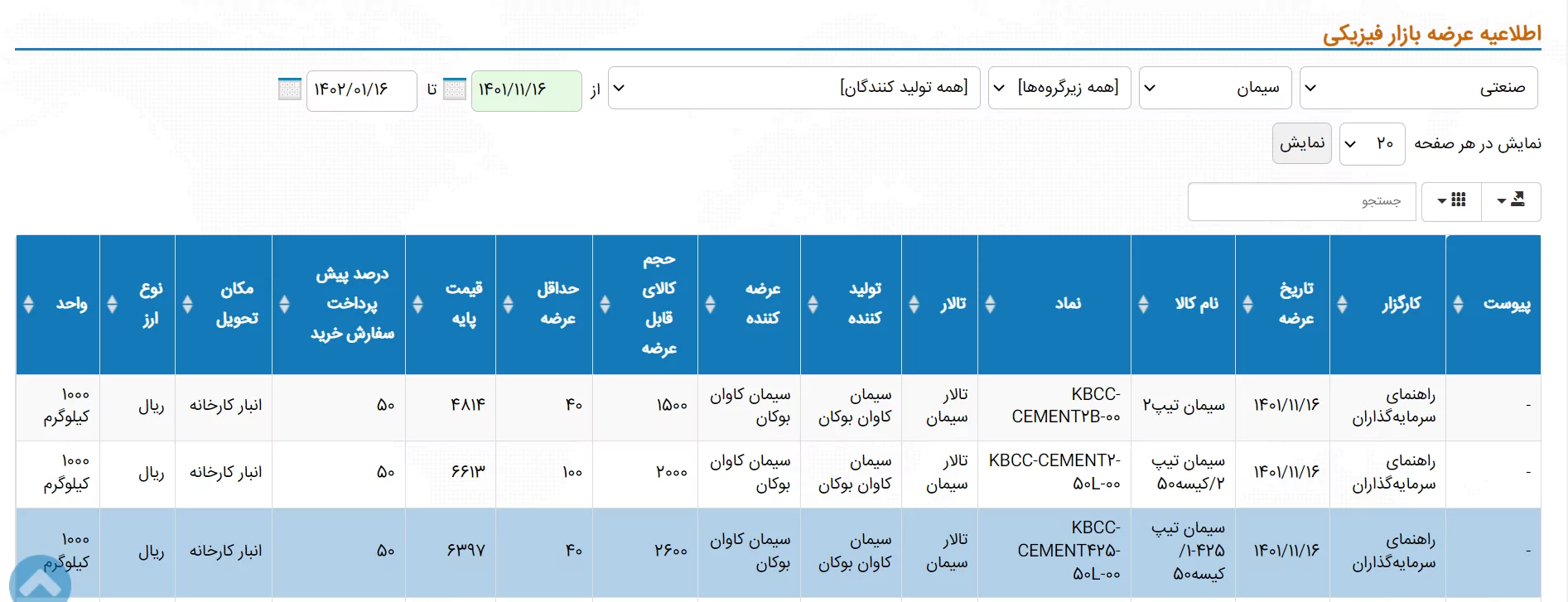
Task: Click نماد cell KBCC-CEMENT2B-00
Action: coord(1054,407)
